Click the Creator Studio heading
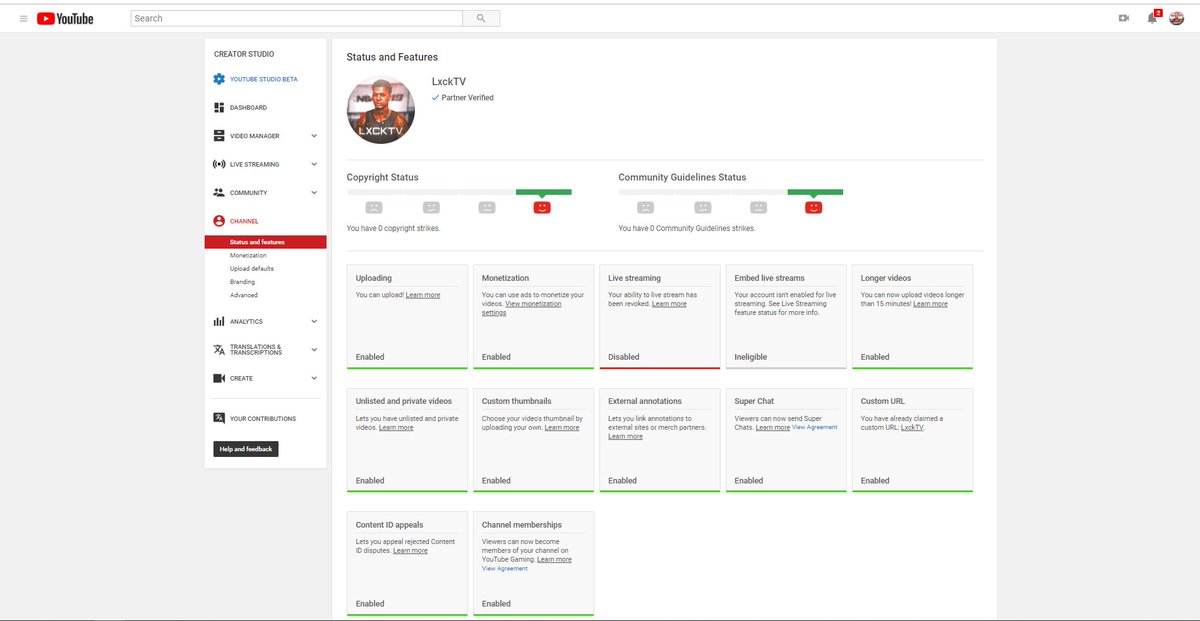This screenshot has height=621, width=1200. (x=244, y=54)
